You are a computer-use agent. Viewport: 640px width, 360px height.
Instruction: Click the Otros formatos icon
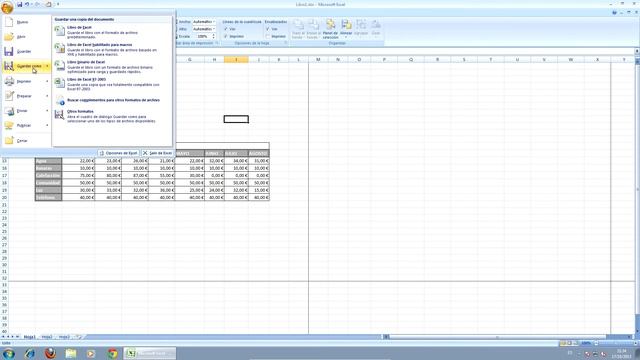point(60,115)
